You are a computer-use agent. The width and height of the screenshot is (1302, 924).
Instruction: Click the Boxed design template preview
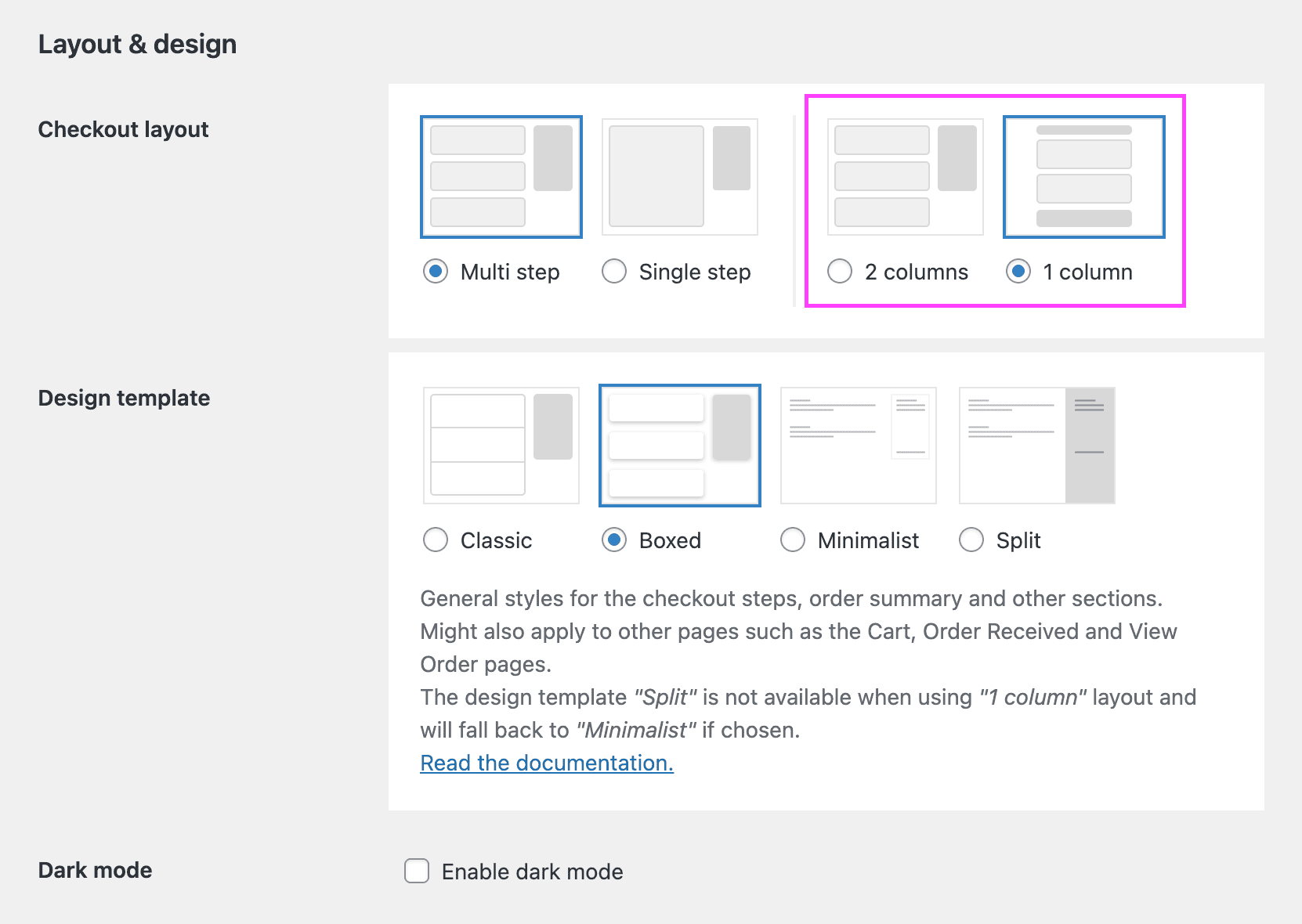tap(679, 445)
